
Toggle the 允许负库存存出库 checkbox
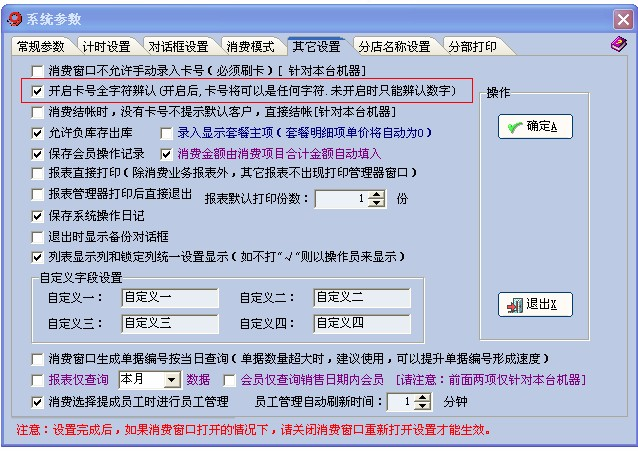click(38, 133)
